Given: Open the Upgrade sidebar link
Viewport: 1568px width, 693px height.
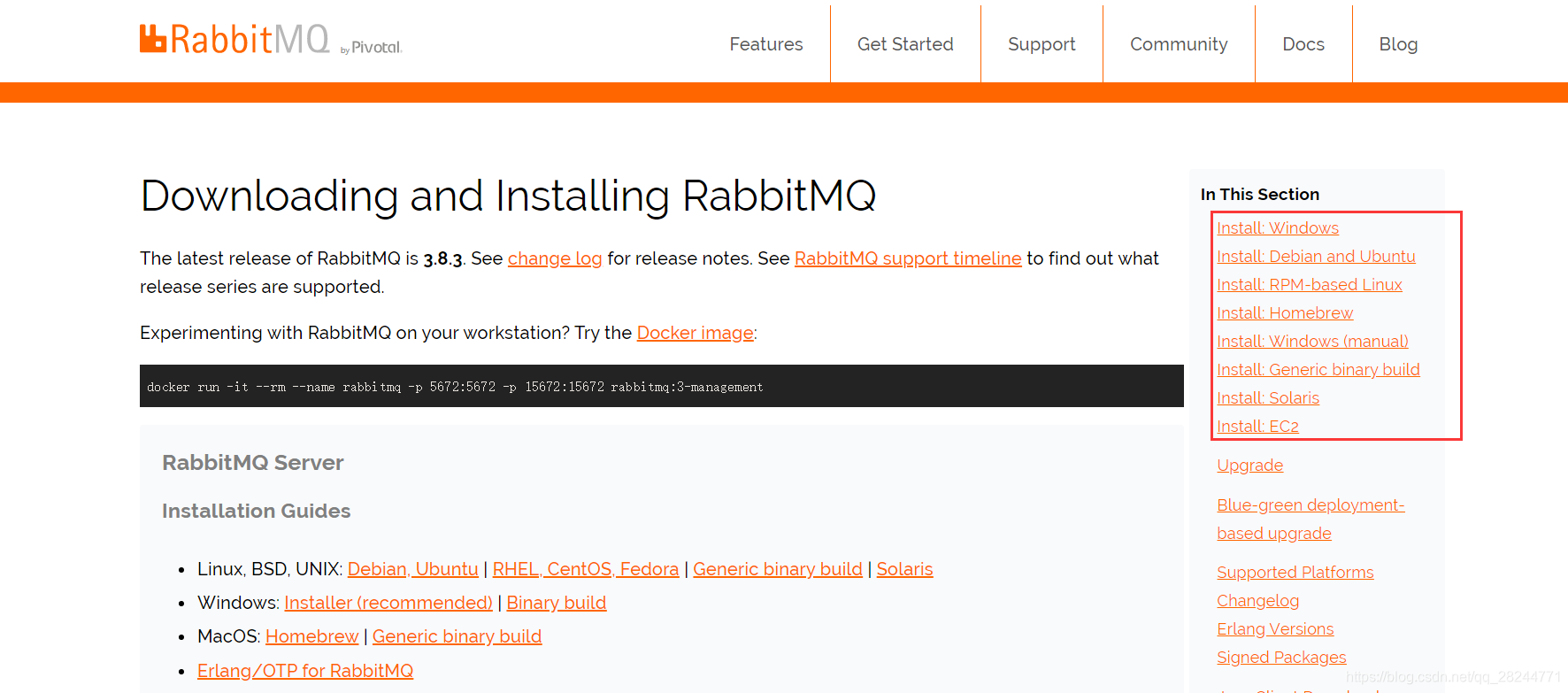Looking at the screenshot, I should pyautogui.click(x=1249, y=466).
